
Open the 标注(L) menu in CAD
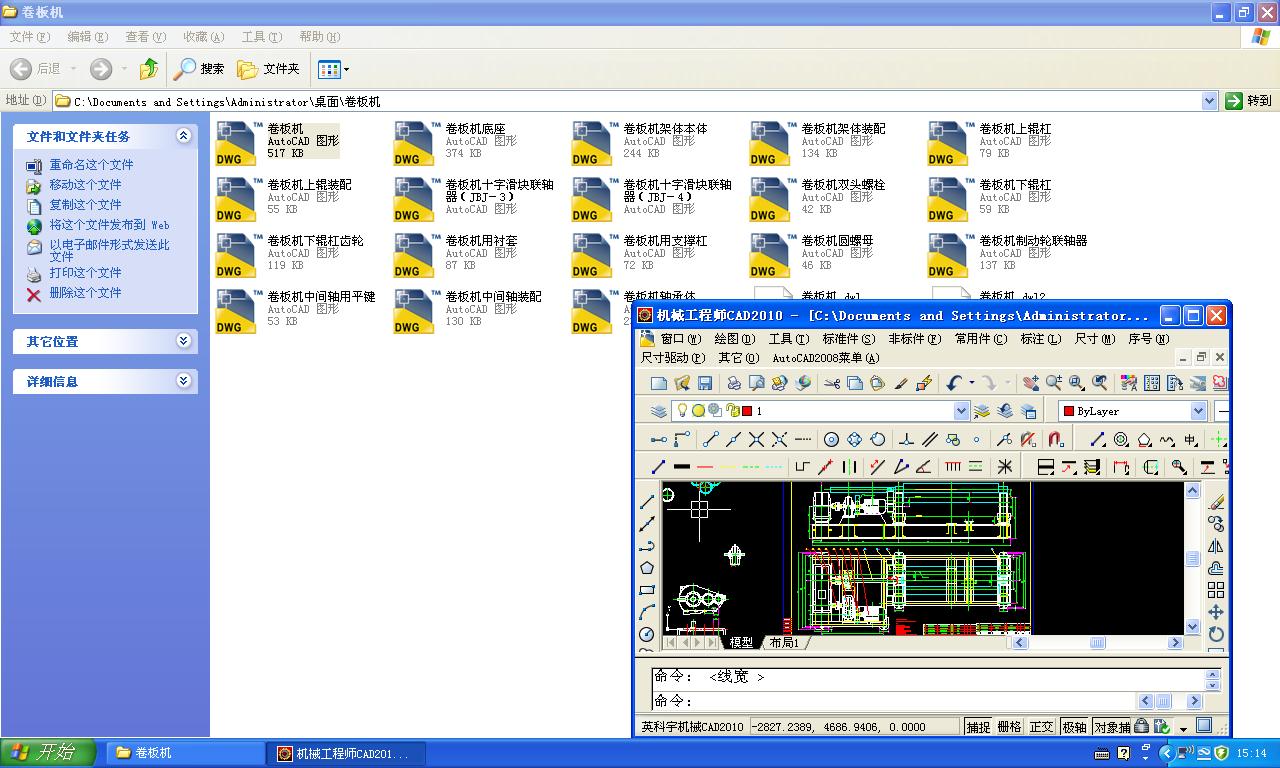[1040, 339]
